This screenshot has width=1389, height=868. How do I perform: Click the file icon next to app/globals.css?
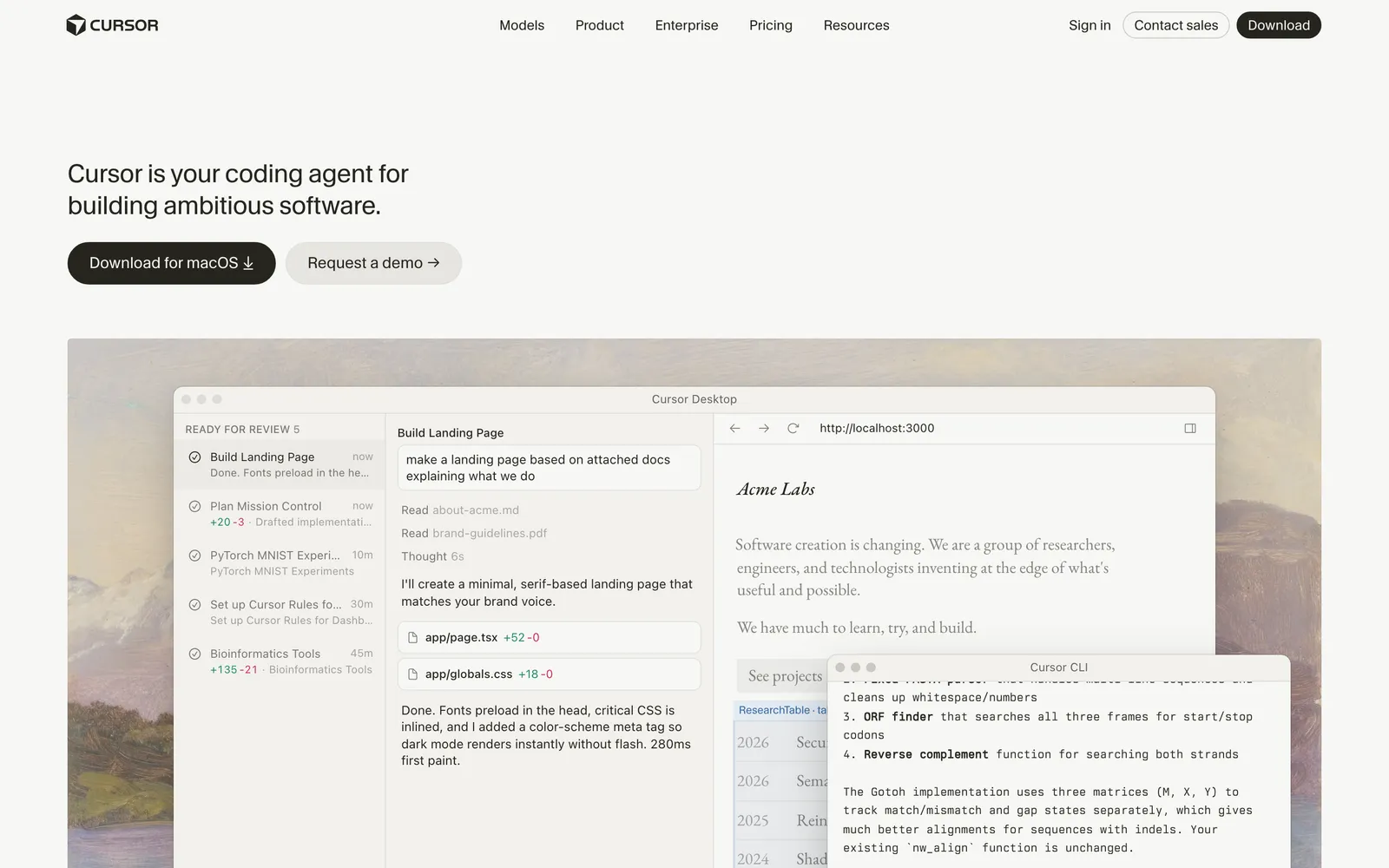pos(413,674)
